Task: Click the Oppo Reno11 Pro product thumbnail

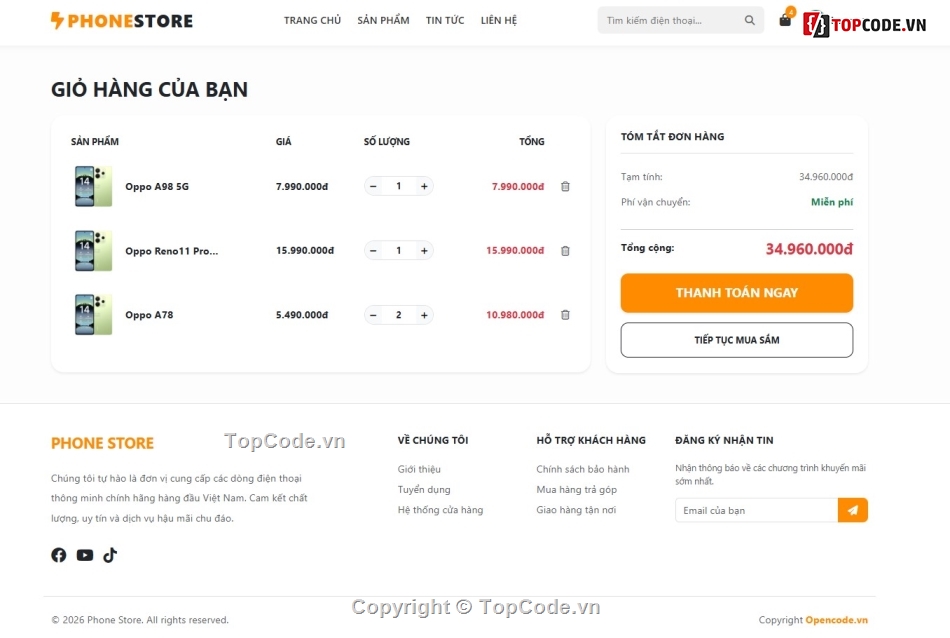Action: coord(92,250)
